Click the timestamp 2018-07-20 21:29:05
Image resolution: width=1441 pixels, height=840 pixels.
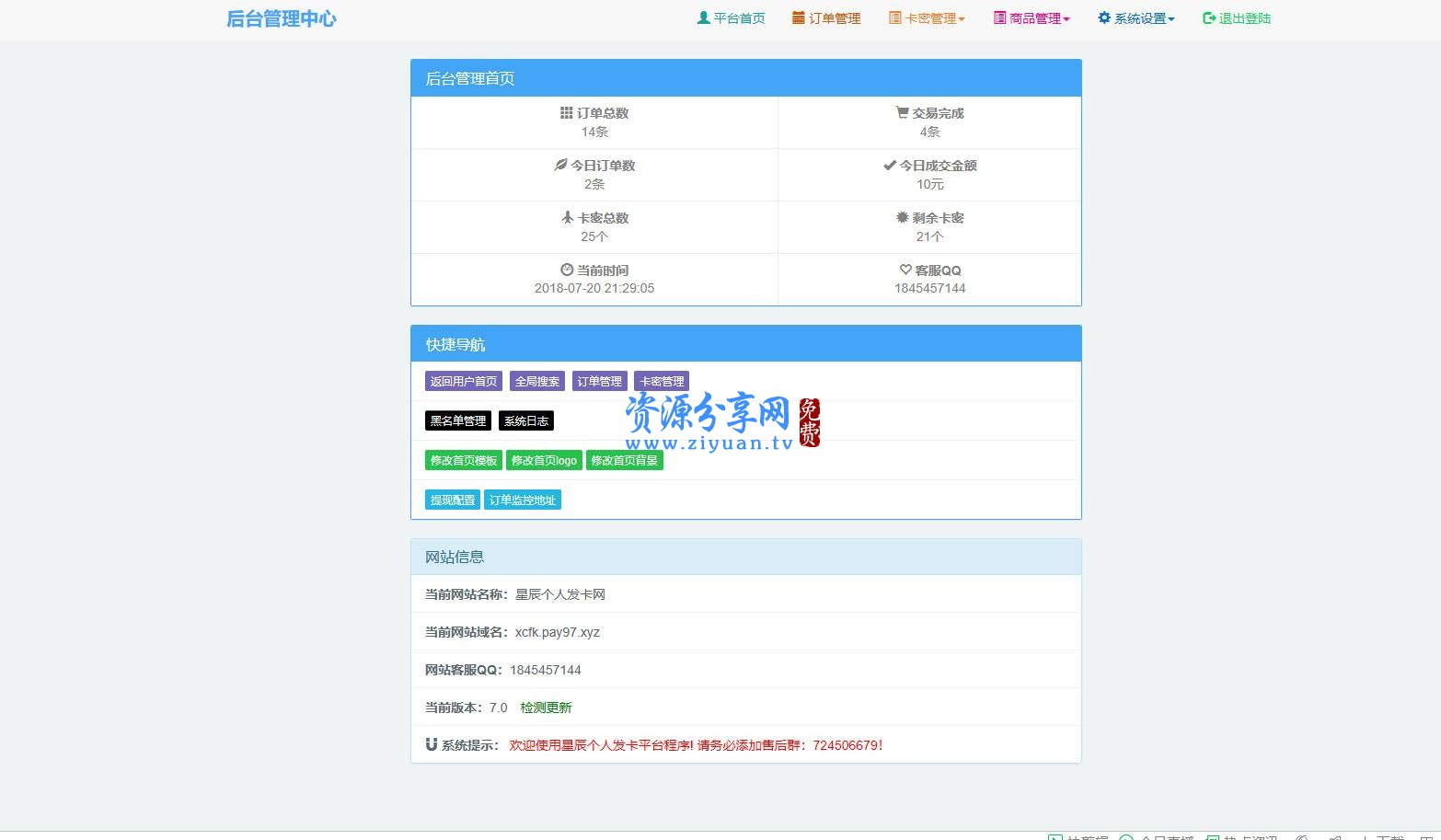pyautogui.click(x=594, y=288)
